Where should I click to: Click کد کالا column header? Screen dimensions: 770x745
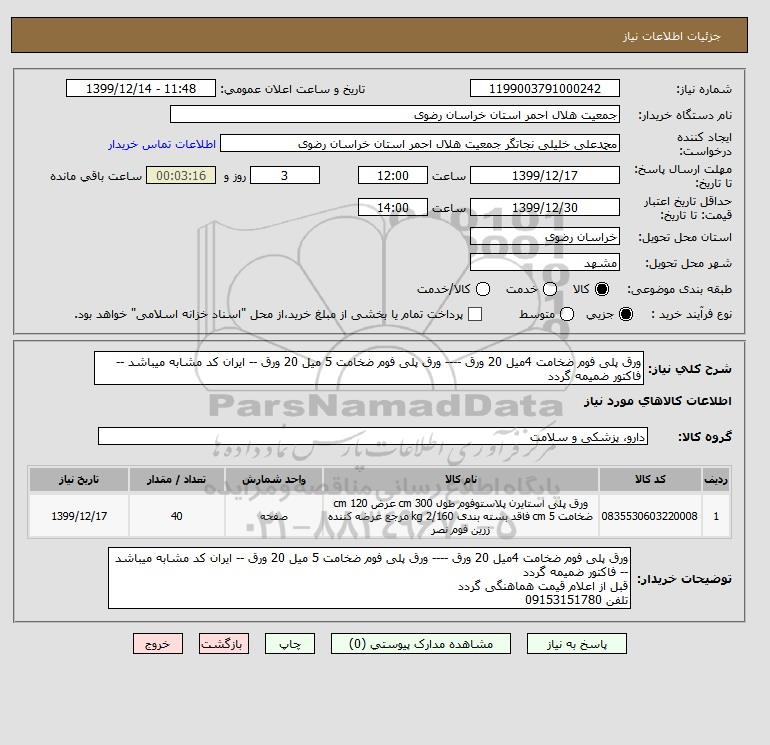click(x=650, y=479)
